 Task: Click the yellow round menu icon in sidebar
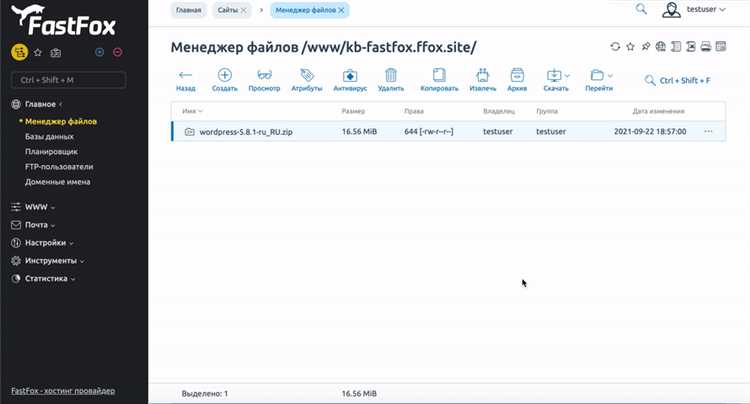pos(19,52)
